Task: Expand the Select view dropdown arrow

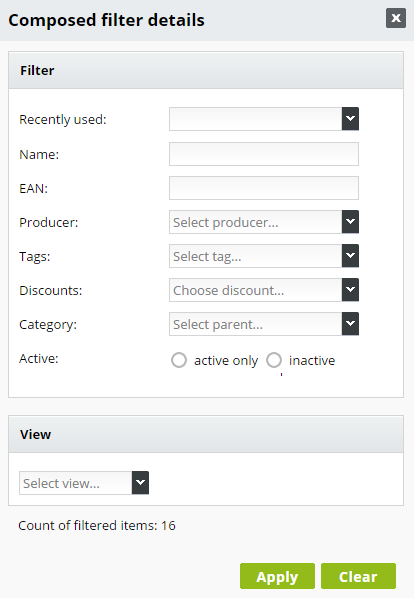Action: click(x=140, y=483)
